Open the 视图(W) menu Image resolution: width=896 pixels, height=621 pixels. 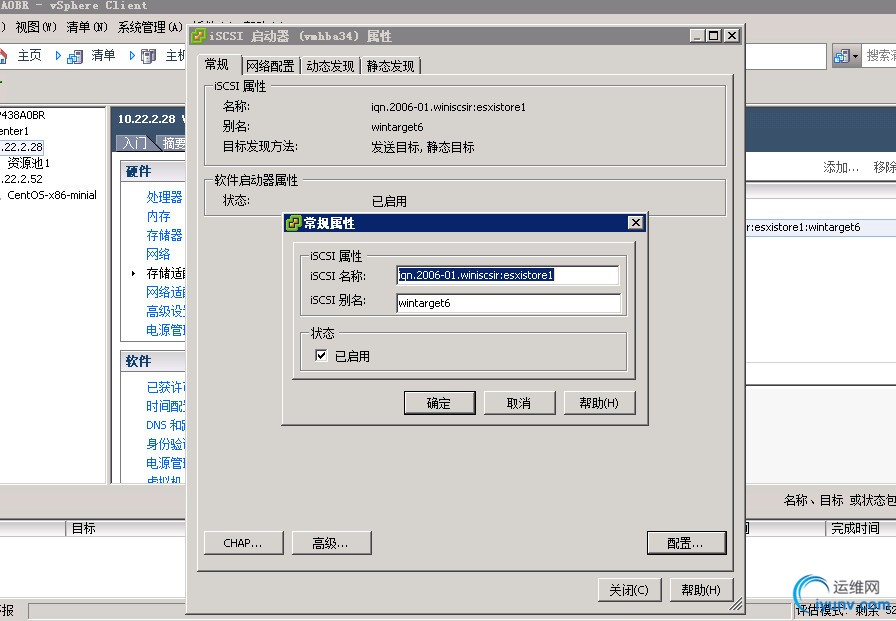[x=36, y=27]
